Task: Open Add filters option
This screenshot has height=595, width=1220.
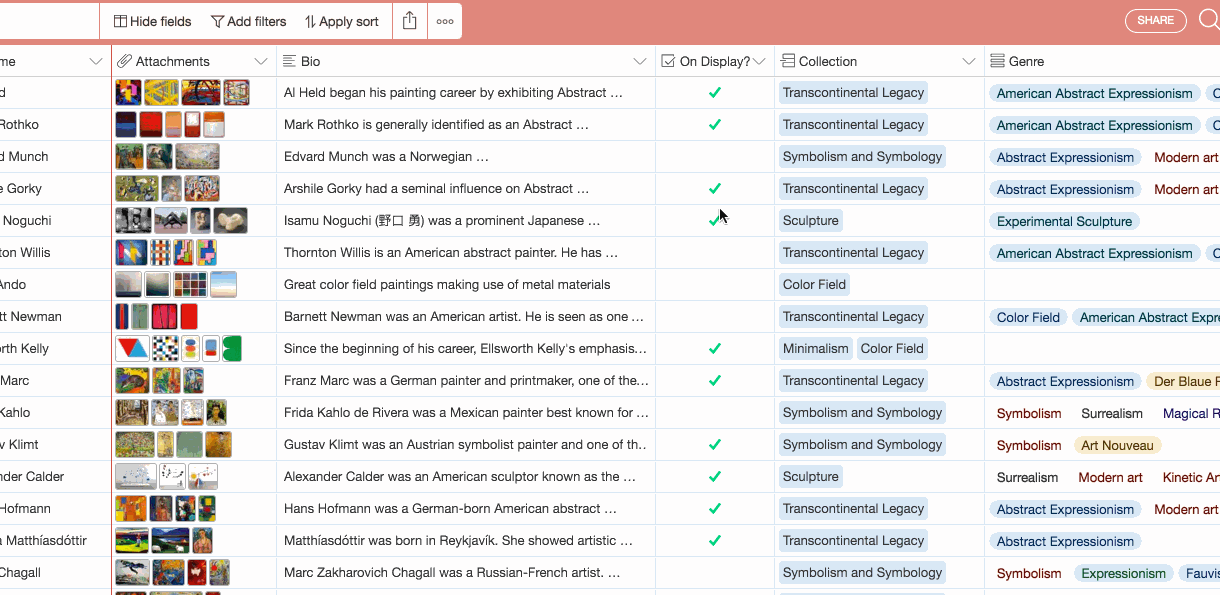Action: 249,21
